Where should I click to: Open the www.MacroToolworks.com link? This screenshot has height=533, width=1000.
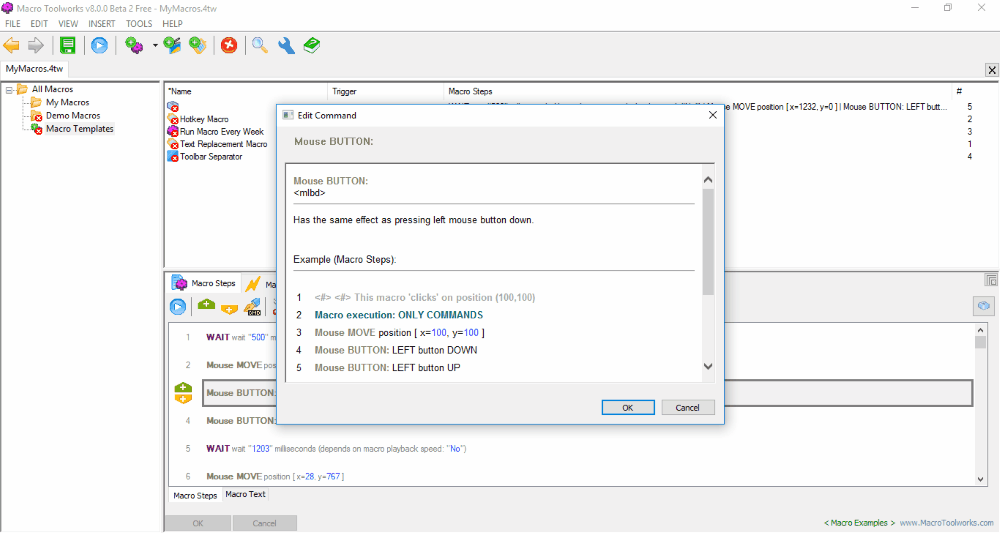(x=946, y=523)
